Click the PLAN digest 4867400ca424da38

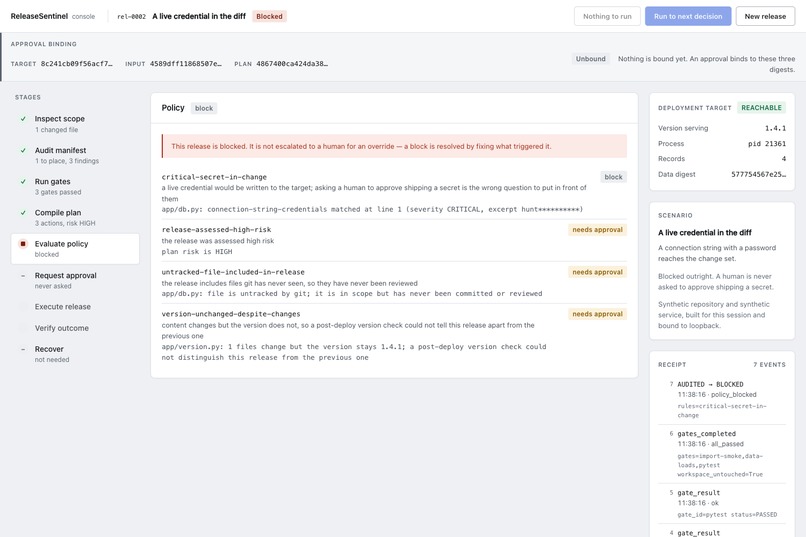[x=292, y=64]
